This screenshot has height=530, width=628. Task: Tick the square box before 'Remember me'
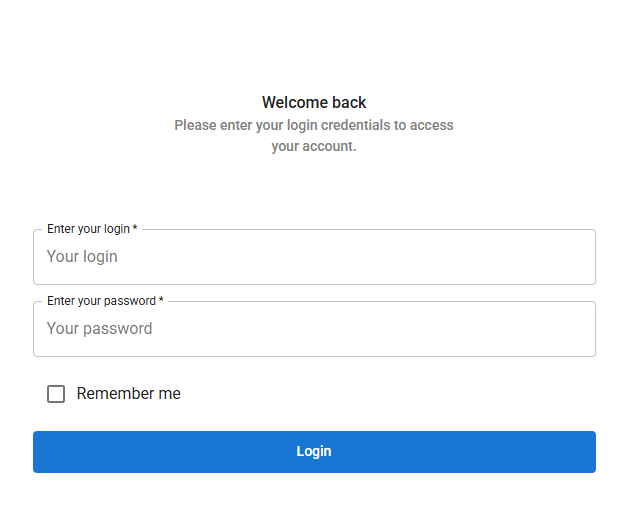tap(56, 394)
